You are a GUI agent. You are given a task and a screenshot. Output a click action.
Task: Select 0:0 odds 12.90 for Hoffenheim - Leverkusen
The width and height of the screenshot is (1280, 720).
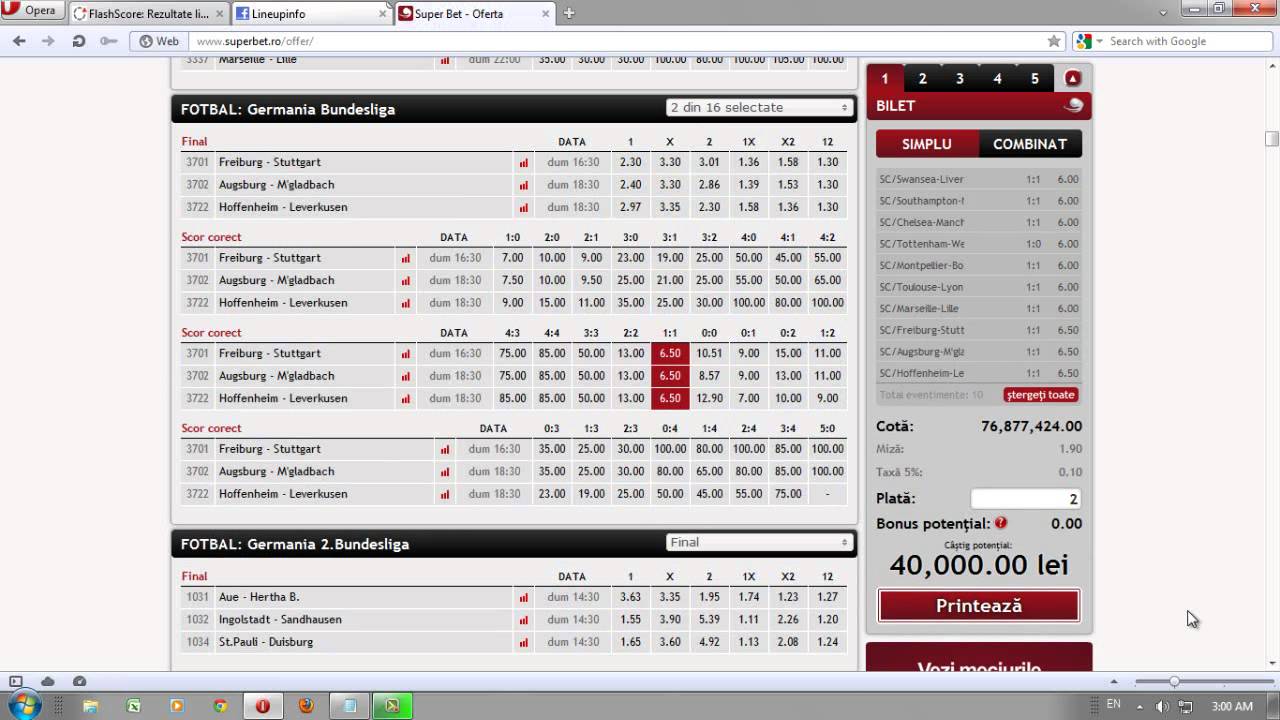coord(709,398)
